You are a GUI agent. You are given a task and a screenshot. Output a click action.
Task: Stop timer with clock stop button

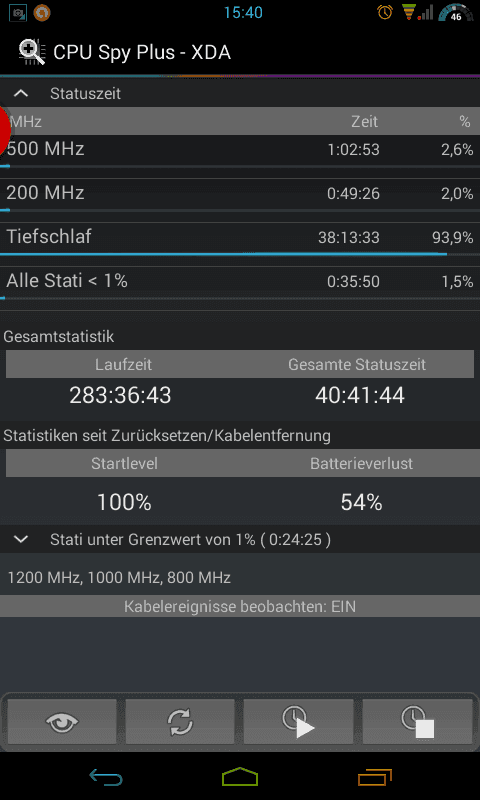click(417, 722)
